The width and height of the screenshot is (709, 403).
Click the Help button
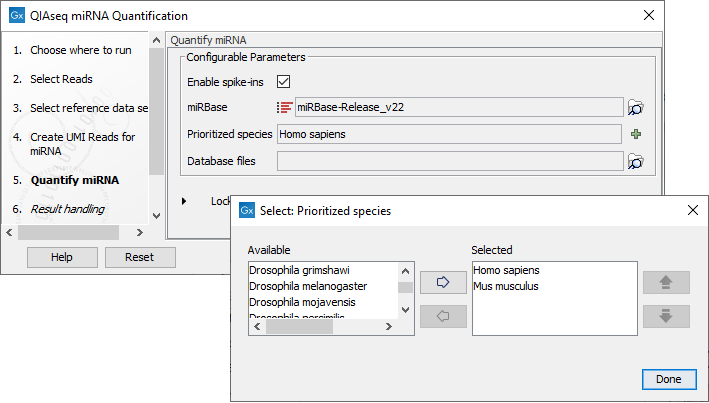coord(62,257)
